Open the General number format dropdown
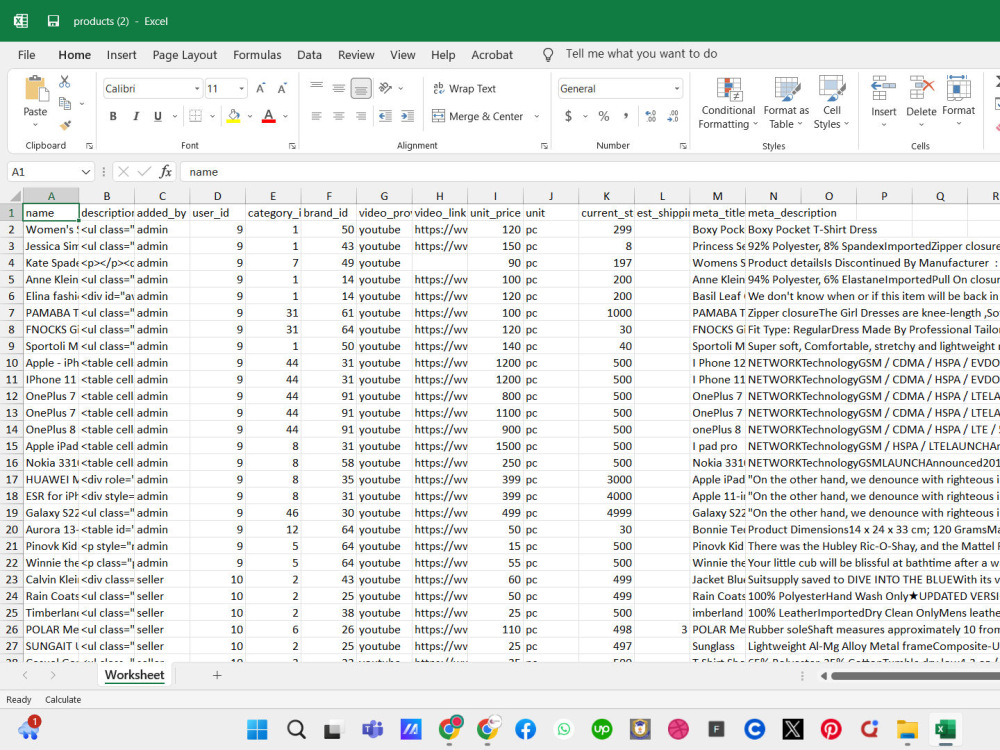Viewport: 1000px width, 750px height. [677, 89]
